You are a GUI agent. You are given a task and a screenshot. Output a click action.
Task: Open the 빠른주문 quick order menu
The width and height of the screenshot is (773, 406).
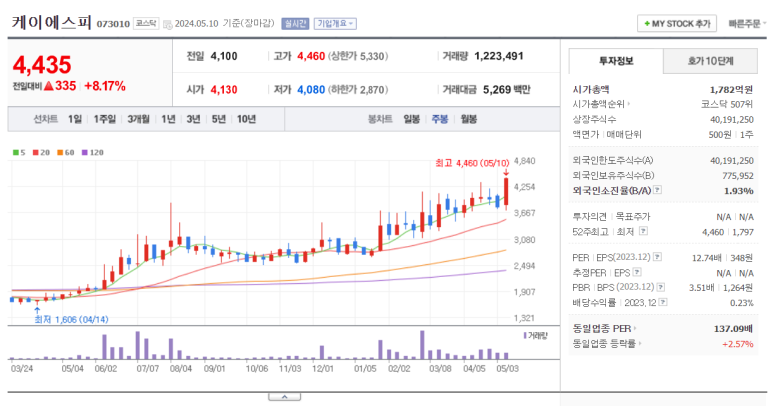point(747,24)
